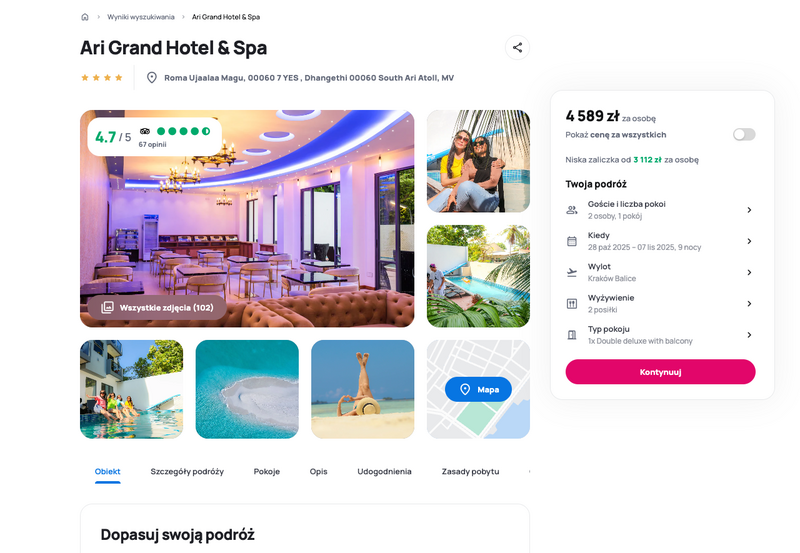Click the calendar icon next to Kiedy
Viewport: 800px width, 553px height.
[572, 241]
